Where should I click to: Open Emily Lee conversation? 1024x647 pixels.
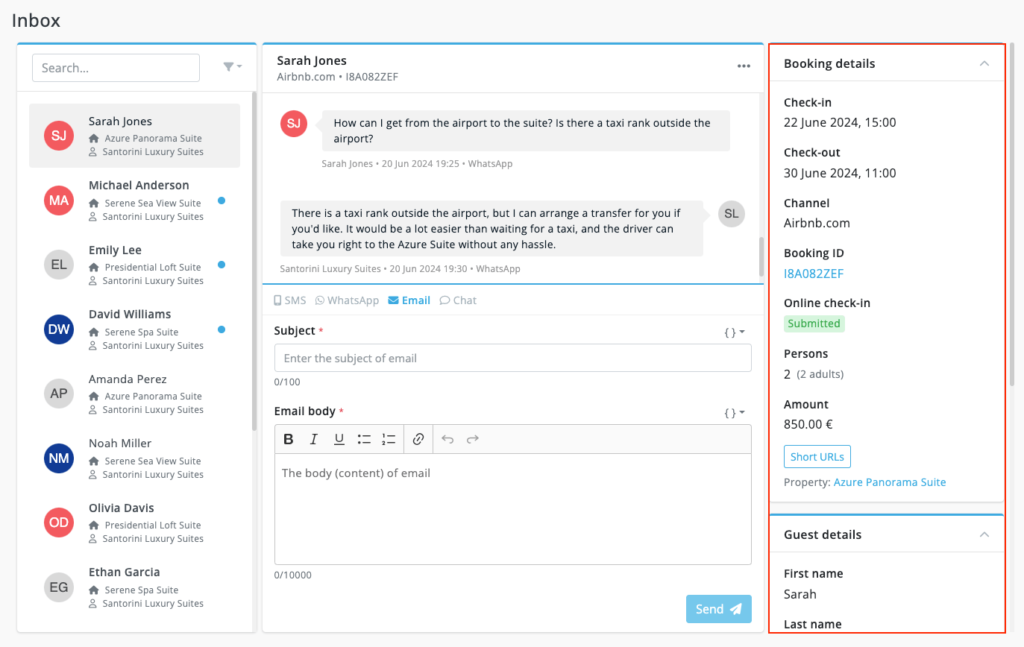[x=135, y=264]
